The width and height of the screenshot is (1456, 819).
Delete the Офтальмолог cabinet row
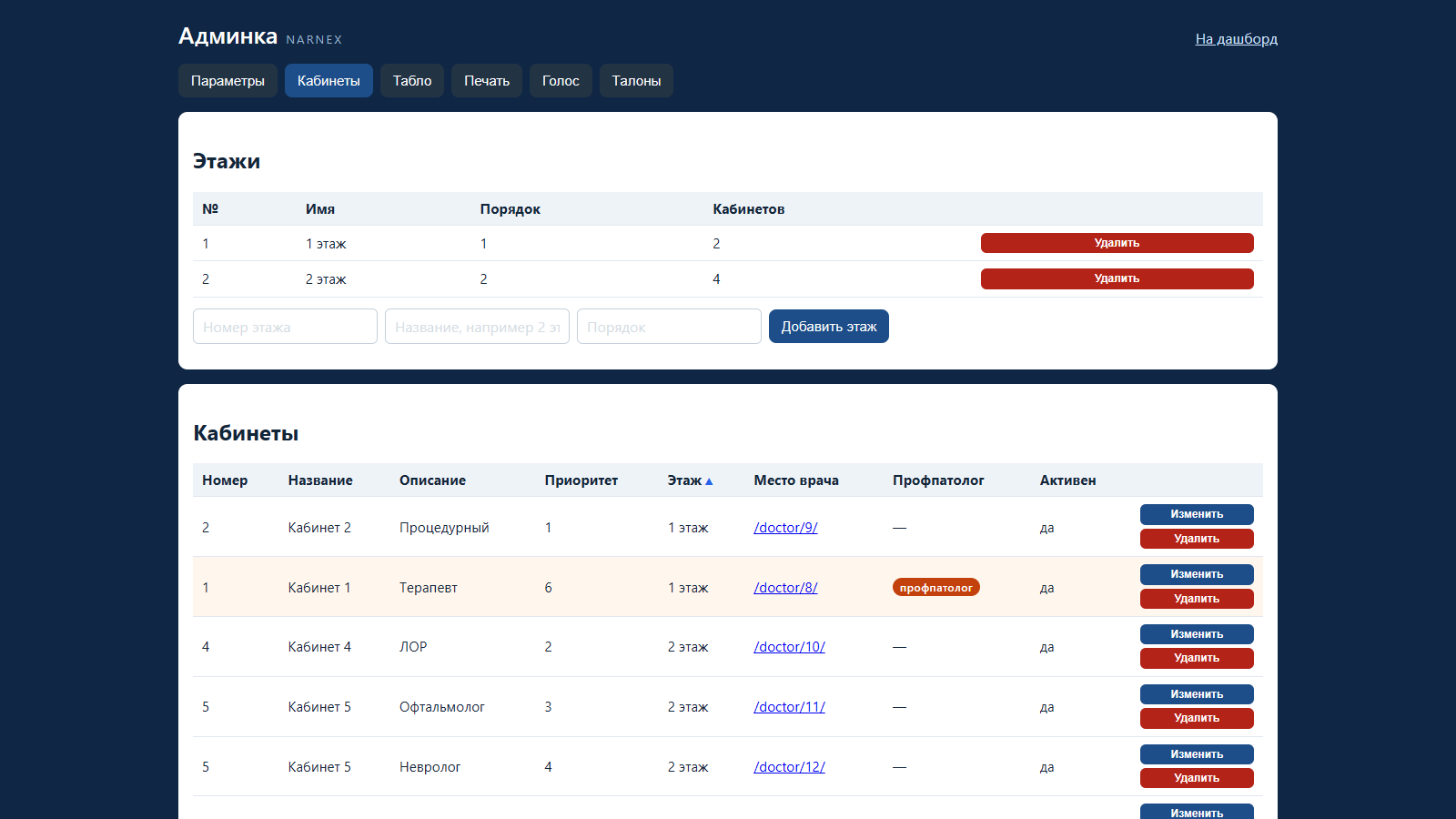click(1197, 718)
